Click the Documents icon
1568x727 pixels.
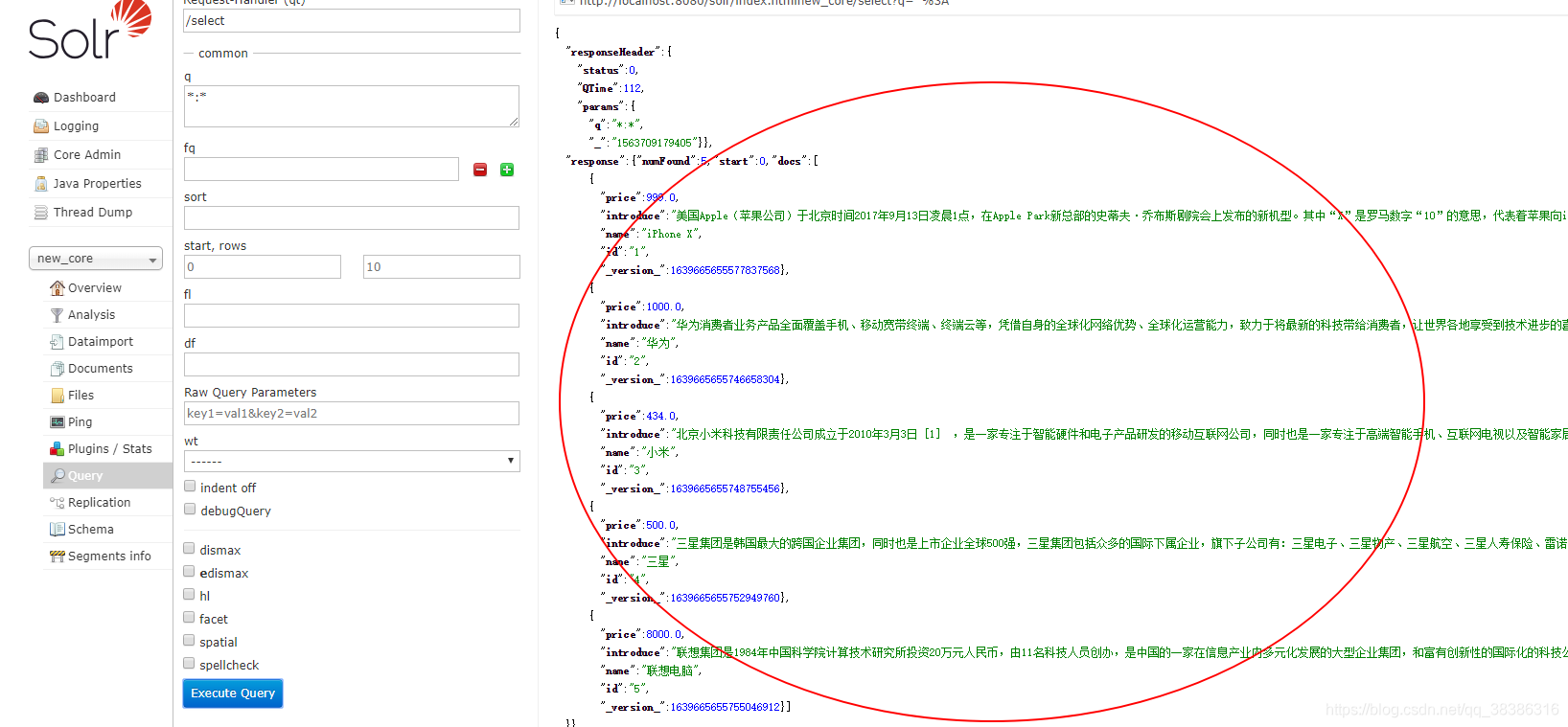(x=57, y=369)
